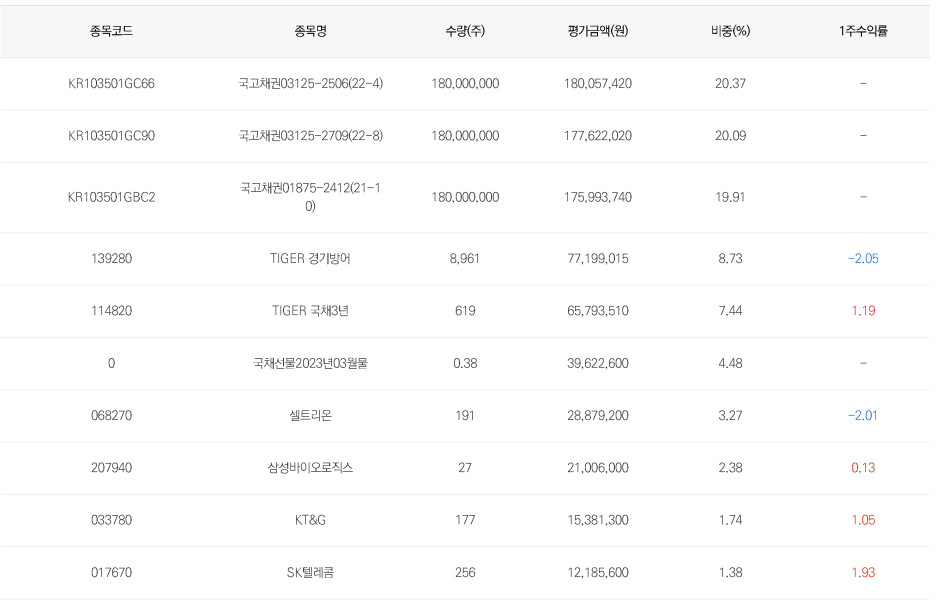Screen dimensions: 936x609
Task: Click the 평가금액(원) column header
Action: (x=598, y=31)
